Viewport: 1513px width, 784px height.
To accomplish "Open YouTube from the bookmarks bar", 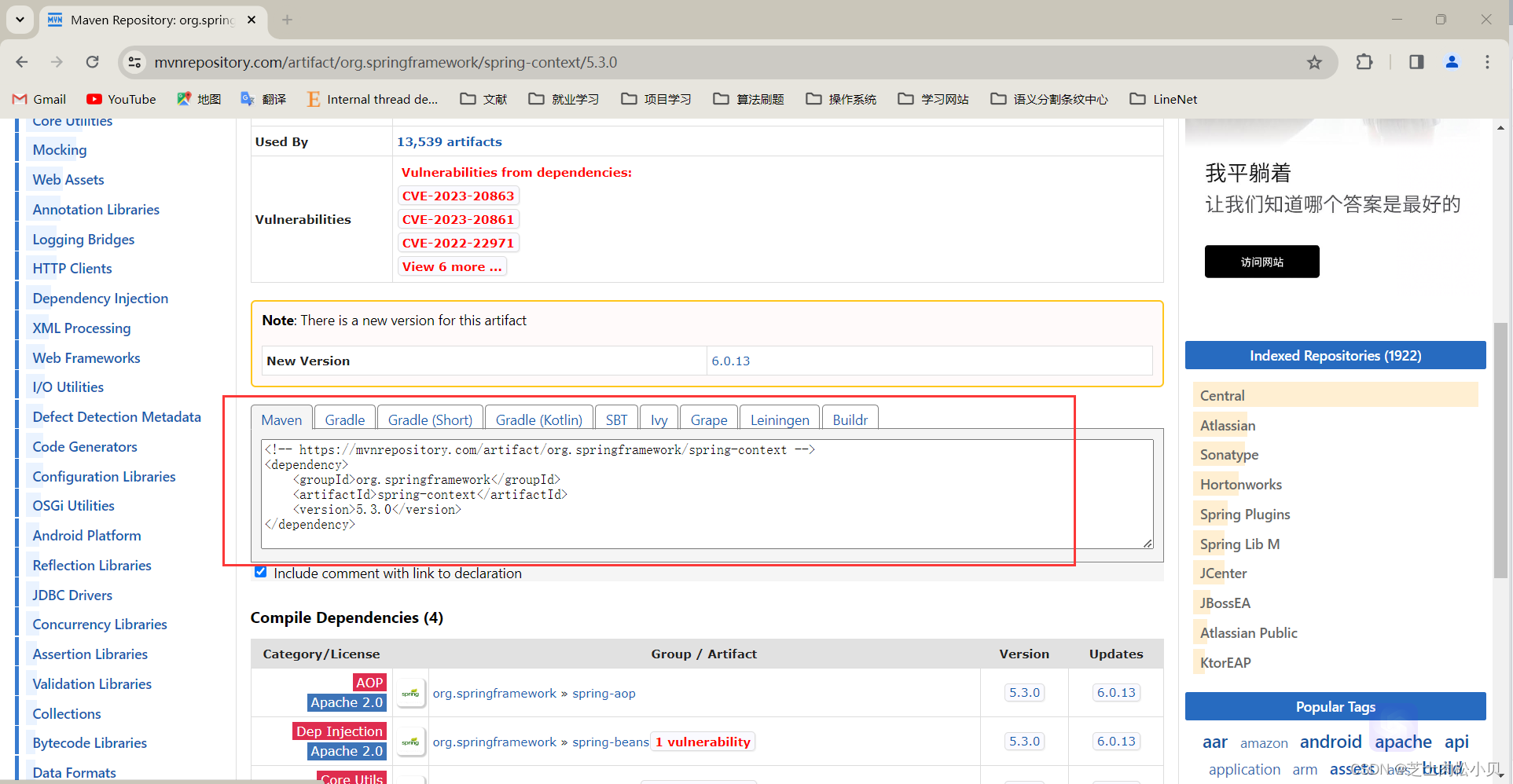I will click(120, 99).
